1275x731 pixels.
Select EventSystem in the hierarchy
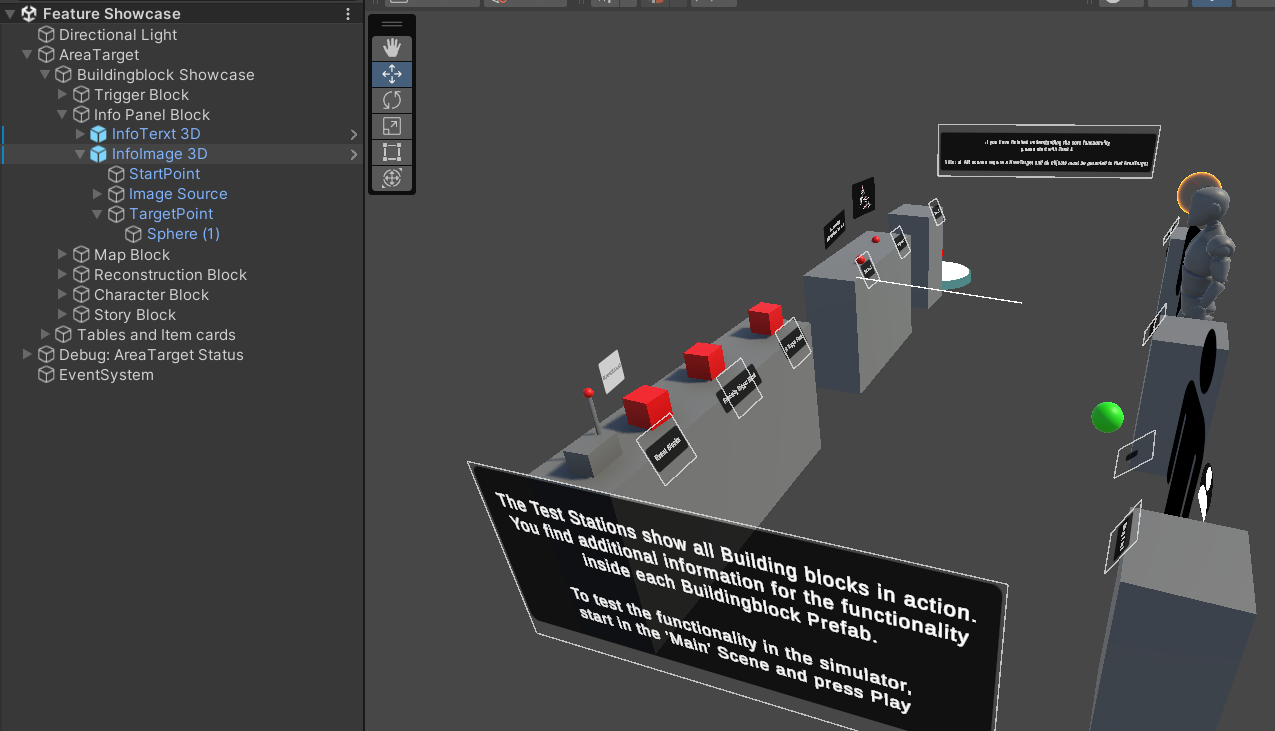(x=106, y=375)
